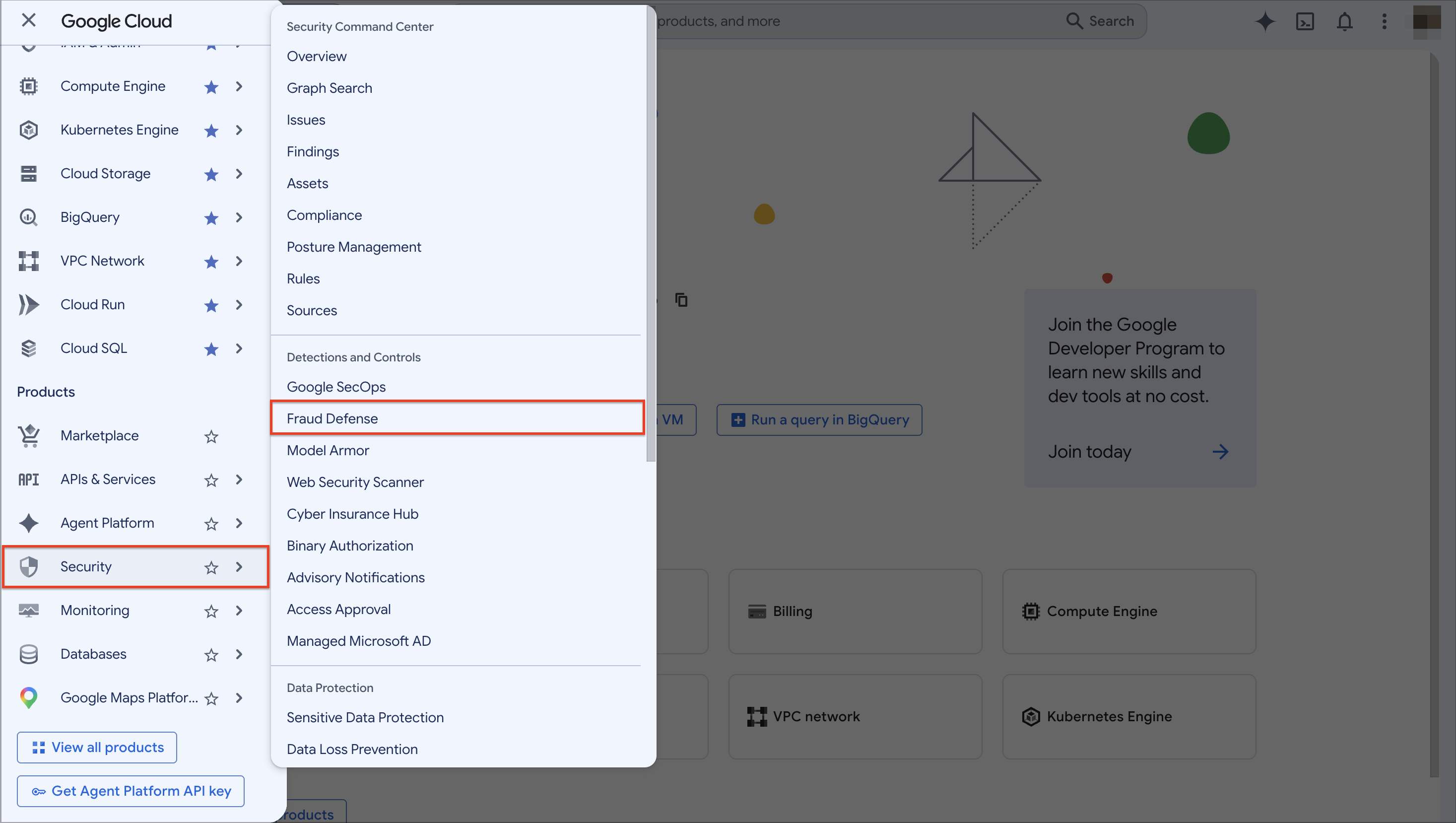Click the account avatar in top right
The width and height of the screenshot is (1456, 823).
(1427, 21)
